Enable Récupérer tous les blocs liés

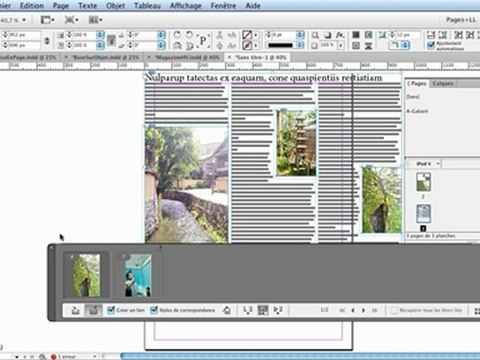pyautogui.click(x=394, y=310)
